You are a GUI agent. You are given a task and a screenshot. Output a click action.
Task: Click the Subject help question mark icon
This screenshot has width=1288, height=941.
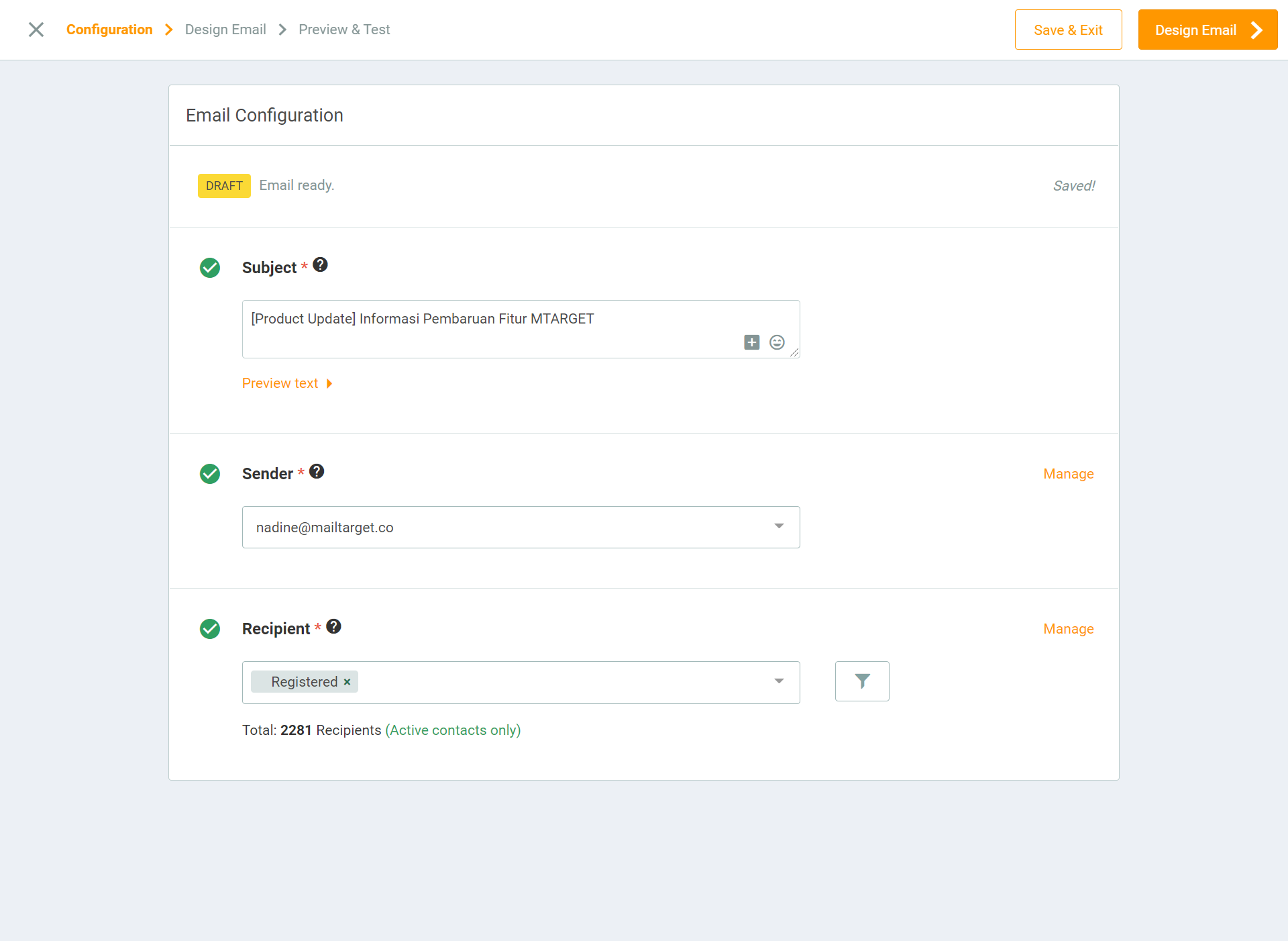pyautogui.click(x=321, y=265)
